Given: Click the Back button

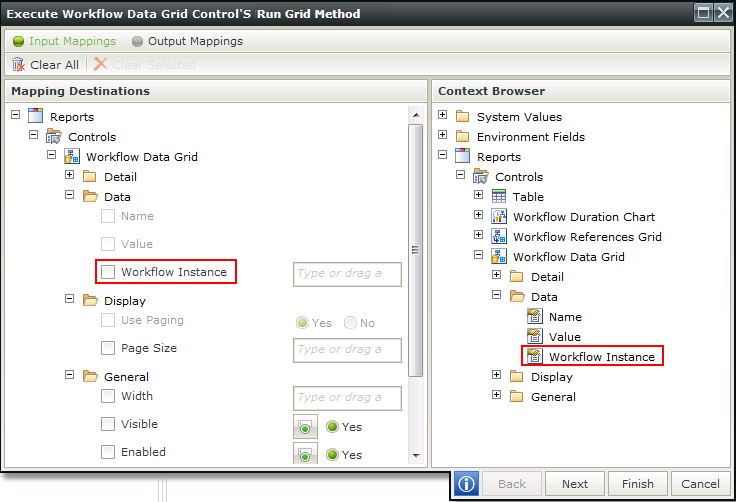Looking at the screenshot, I should 512,484.
